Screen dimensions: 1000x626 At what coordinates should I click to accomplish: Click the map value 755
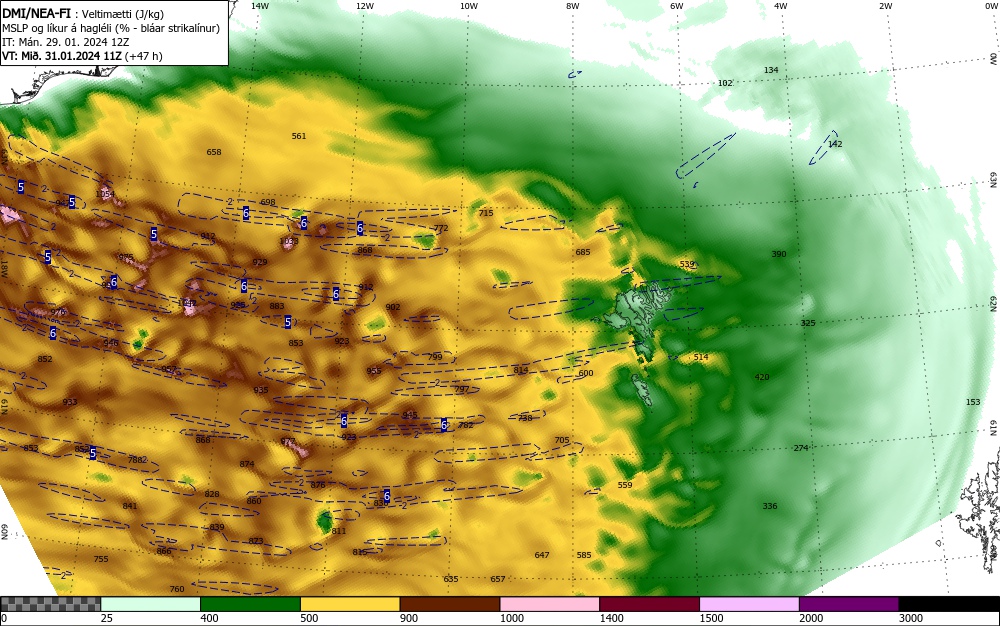(101, 558)
